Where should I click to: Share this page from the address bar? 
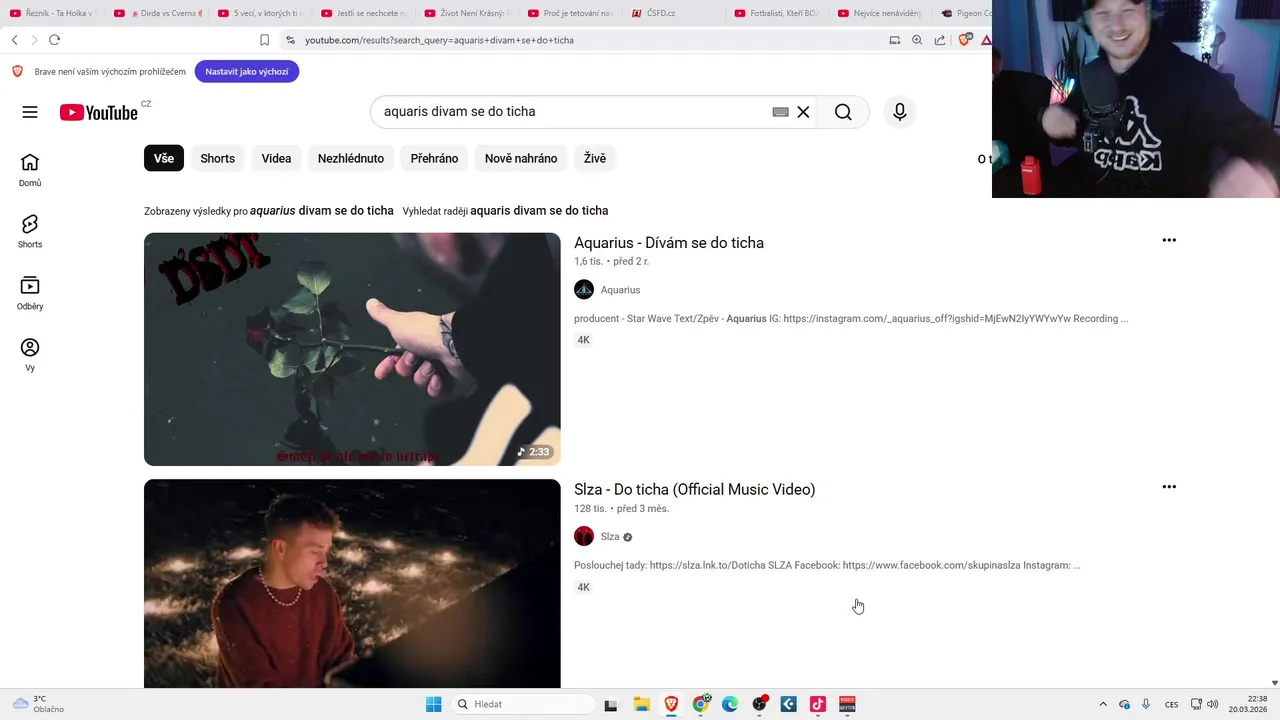(x=940, y=40)
